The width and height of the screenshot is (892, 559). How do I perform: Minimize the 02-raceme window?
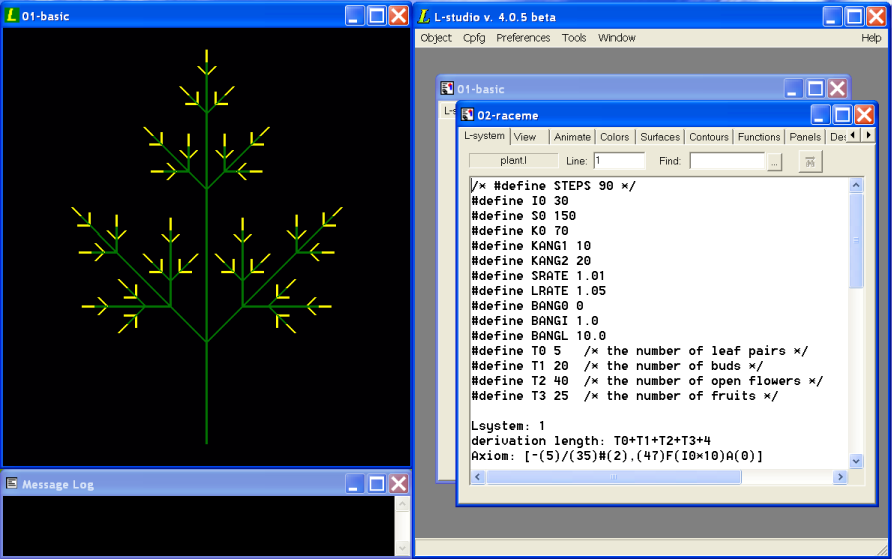click(820, 115)
